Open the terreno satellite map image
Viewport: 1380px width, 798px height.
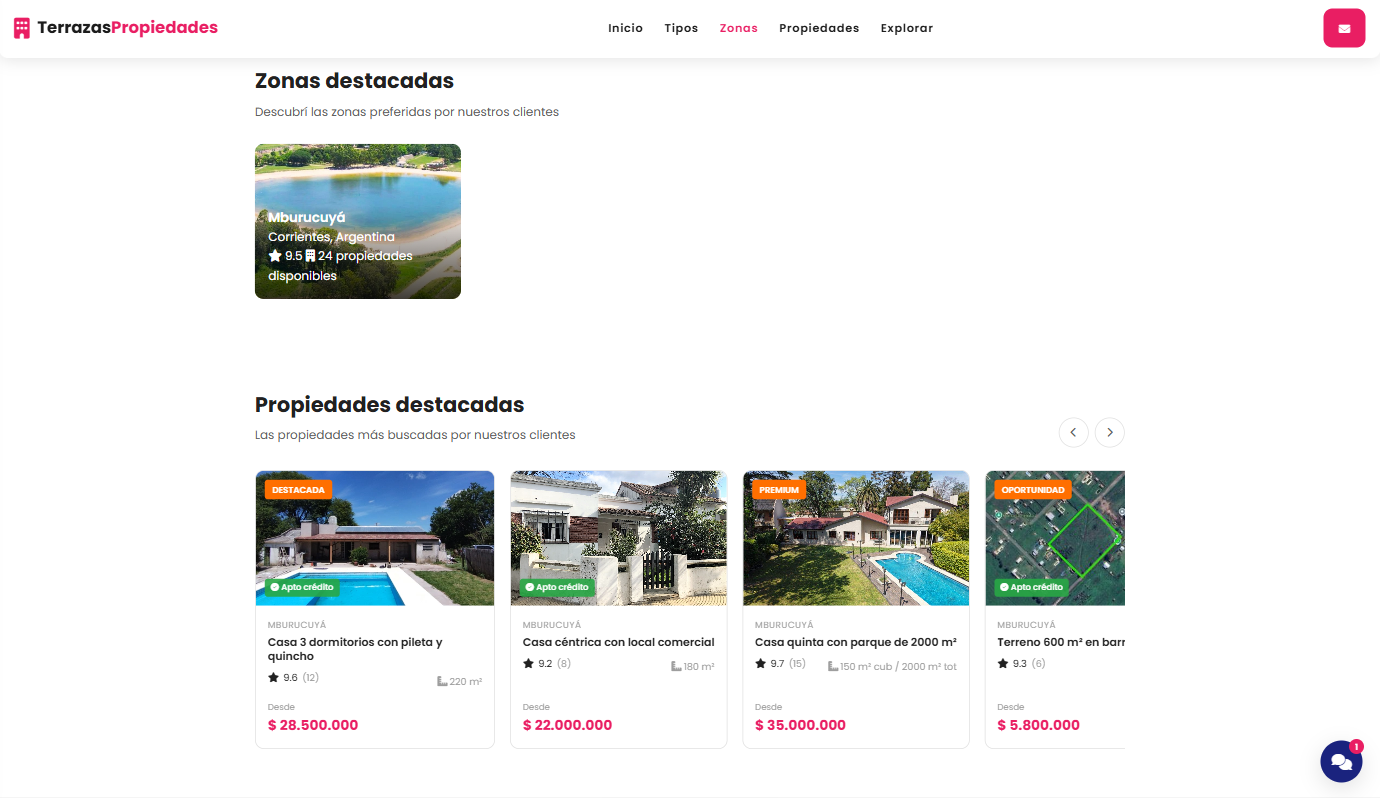[1055, 538]
